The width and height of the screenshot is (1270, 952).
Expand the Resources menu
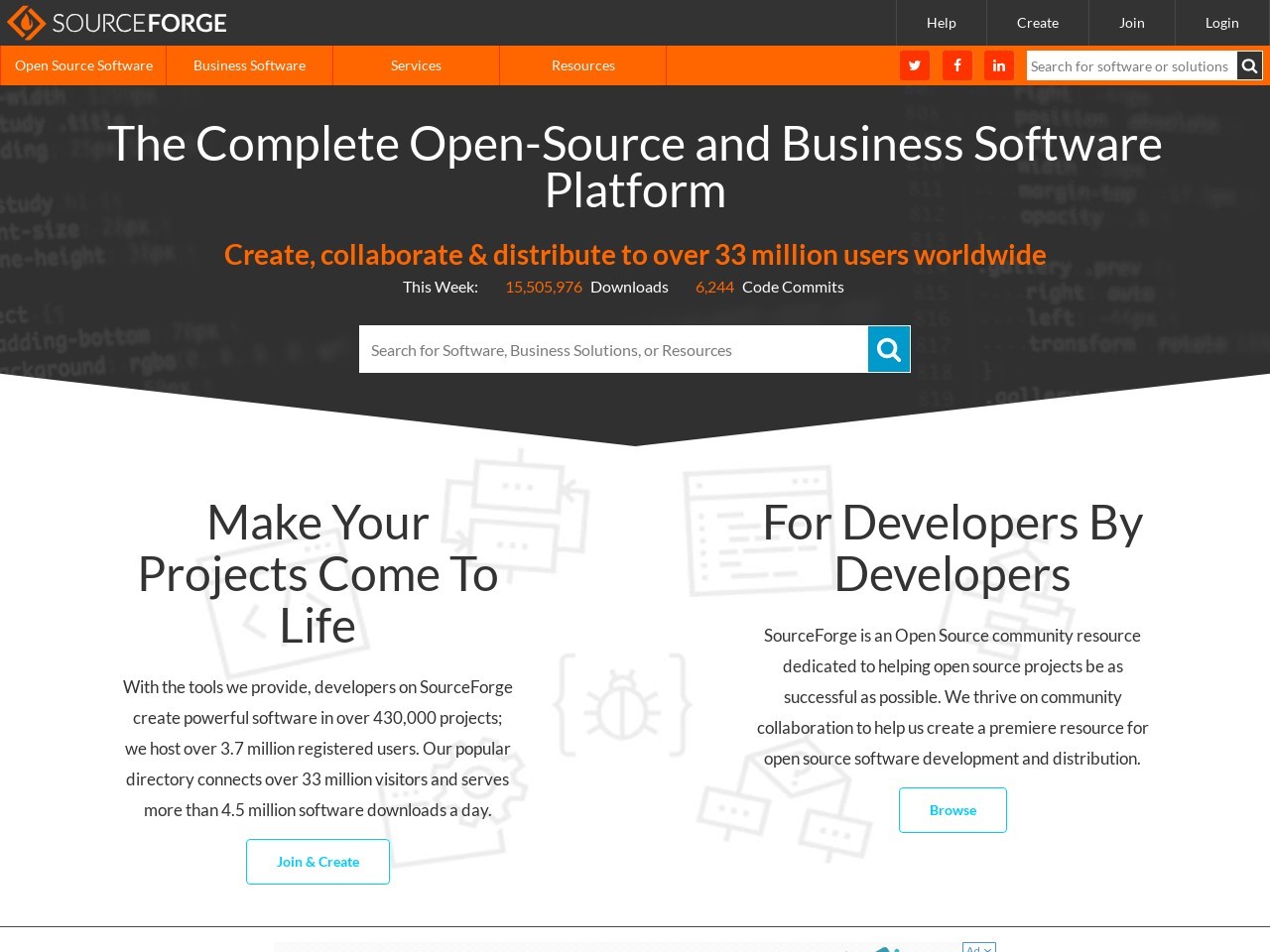point(582,65)
